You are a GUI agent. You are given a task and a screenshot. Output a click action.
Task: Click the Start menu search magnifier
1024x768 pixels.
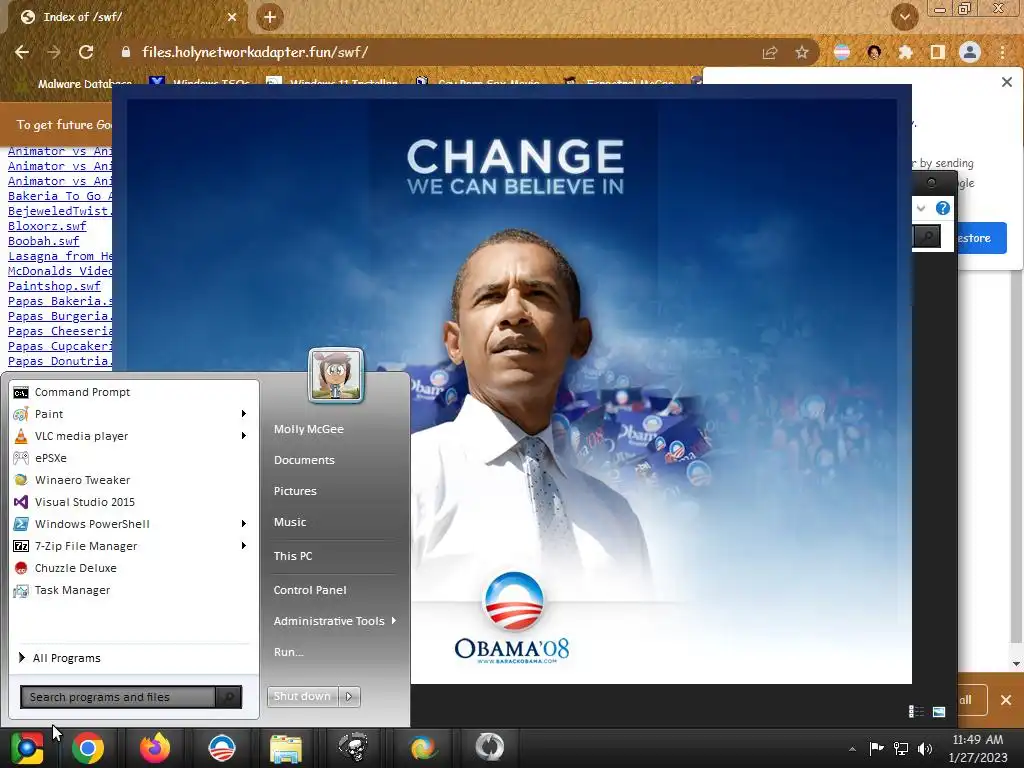[229, 697]
